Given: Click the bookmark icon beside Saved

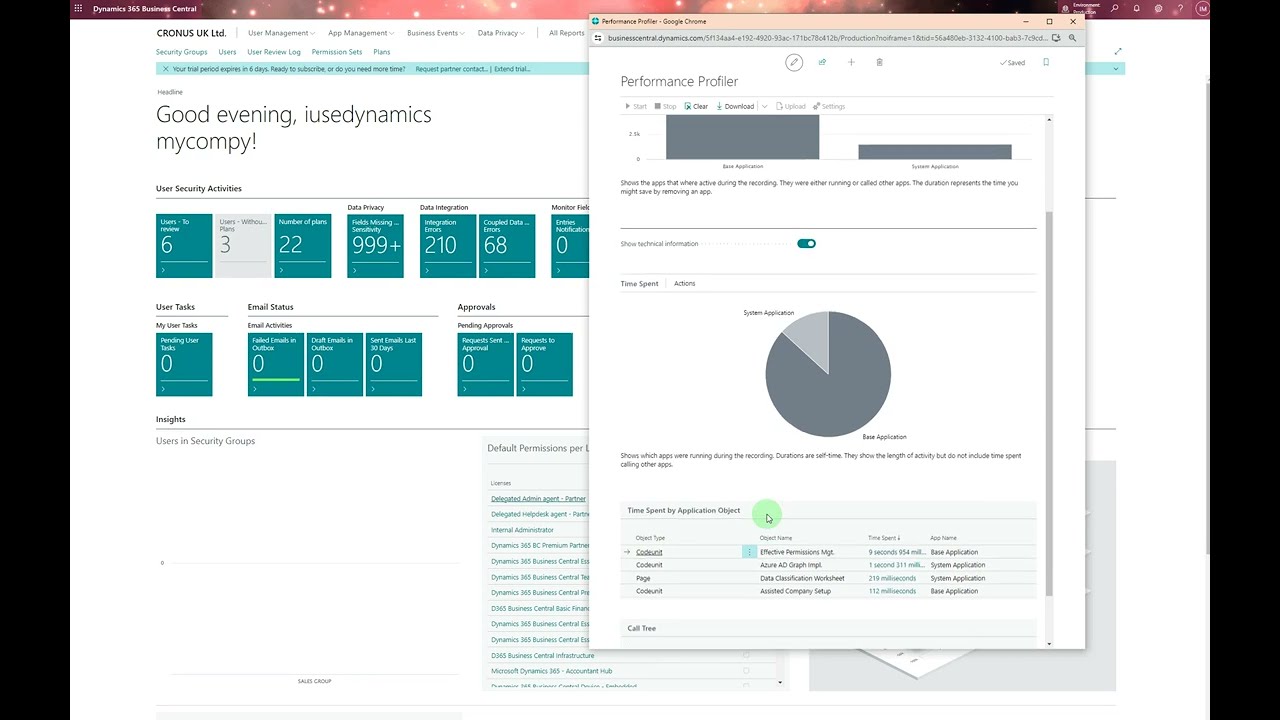Looking at the screenshot, I should point(1046,62).
